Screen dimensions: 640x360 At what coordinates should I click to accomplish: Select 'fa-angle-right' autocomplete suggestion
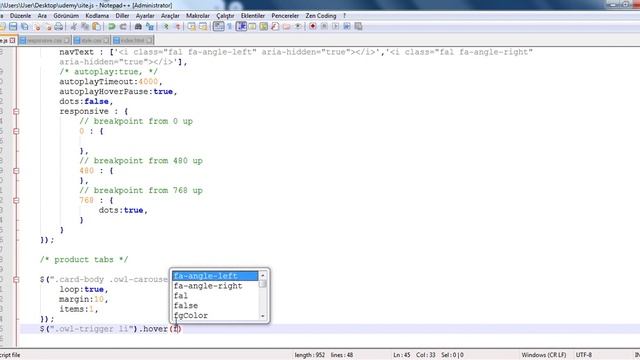pyautogui.click(x=215, y=286)
